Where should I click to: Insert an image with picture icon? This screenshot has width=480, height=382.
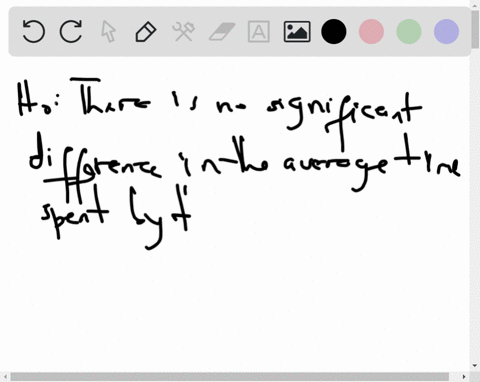click(297, 32)
